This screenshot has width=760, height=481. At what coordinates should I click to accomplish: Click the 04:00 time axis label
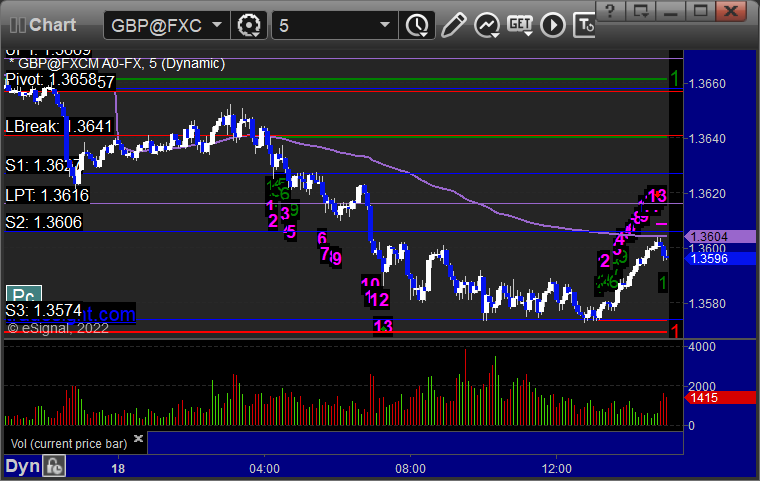point(264,469)
